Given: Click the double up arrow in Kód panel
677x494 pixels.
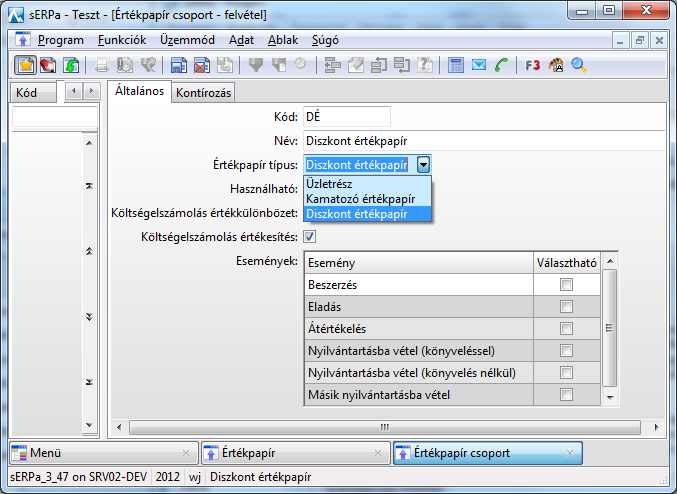Looking at the screenshot, I should [x=89, y=251].
